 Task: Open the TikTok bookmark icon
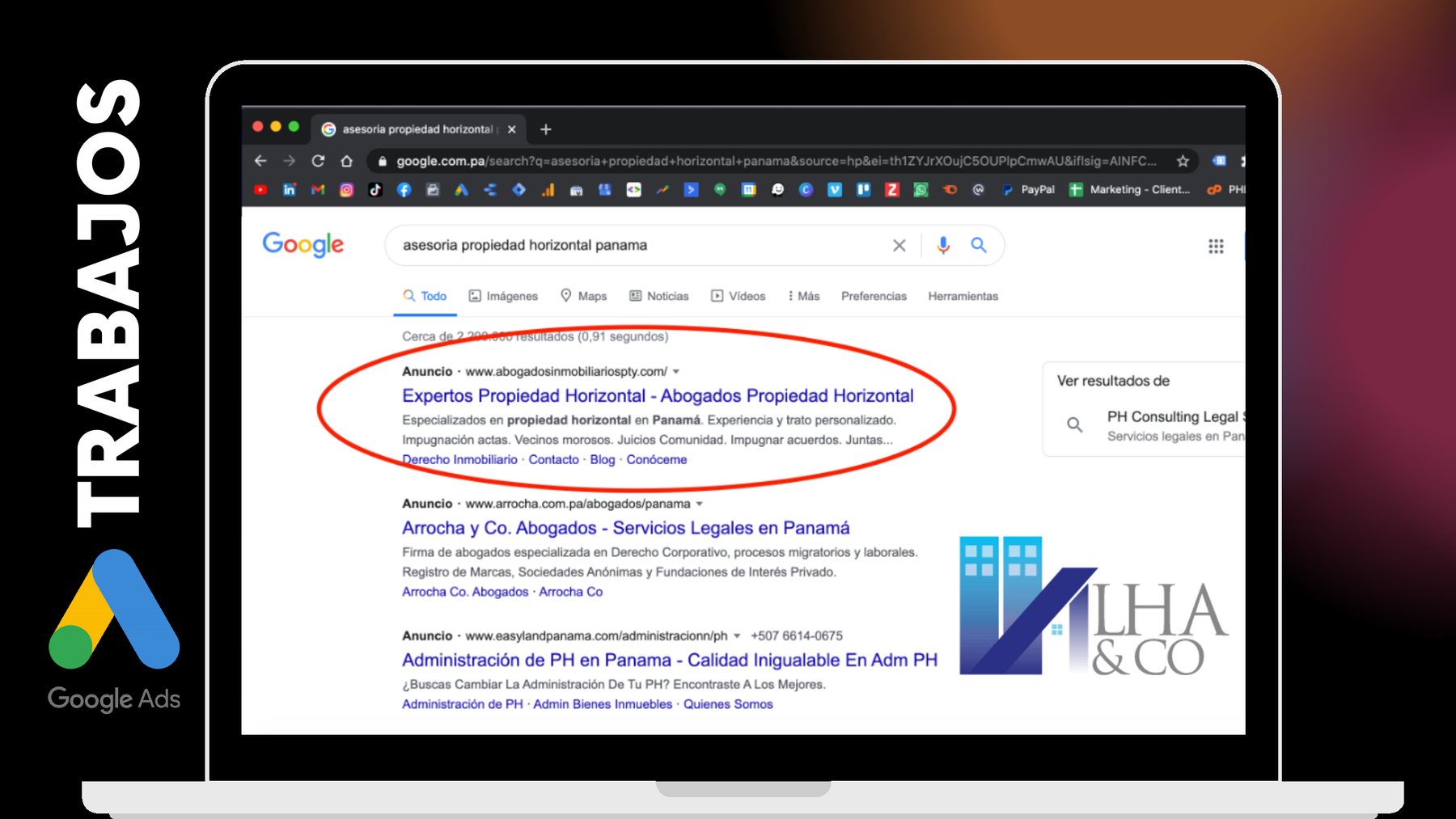(375, 190)
